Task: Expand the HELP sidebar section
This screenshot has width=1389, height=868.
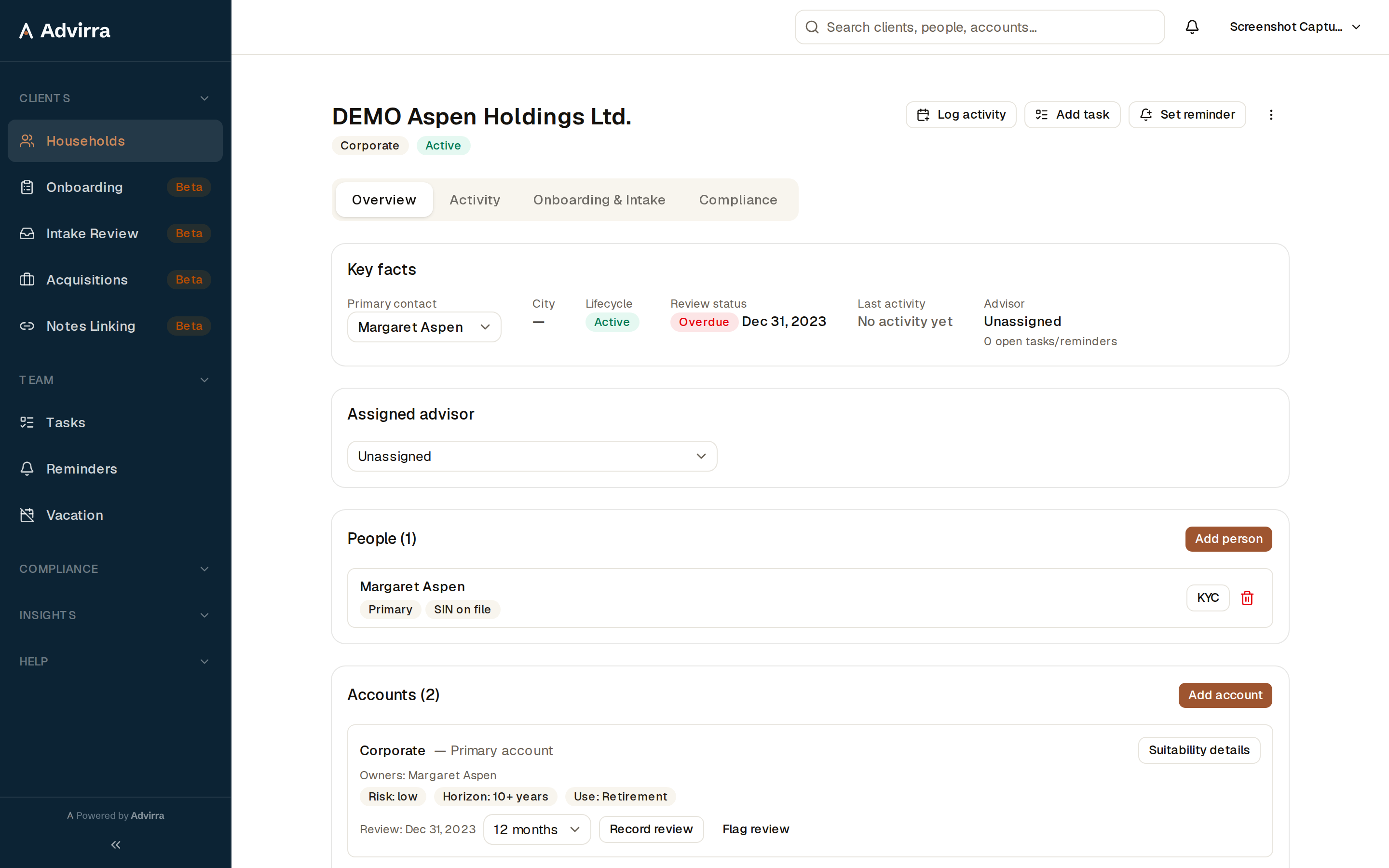Action: tap(115, 661)
